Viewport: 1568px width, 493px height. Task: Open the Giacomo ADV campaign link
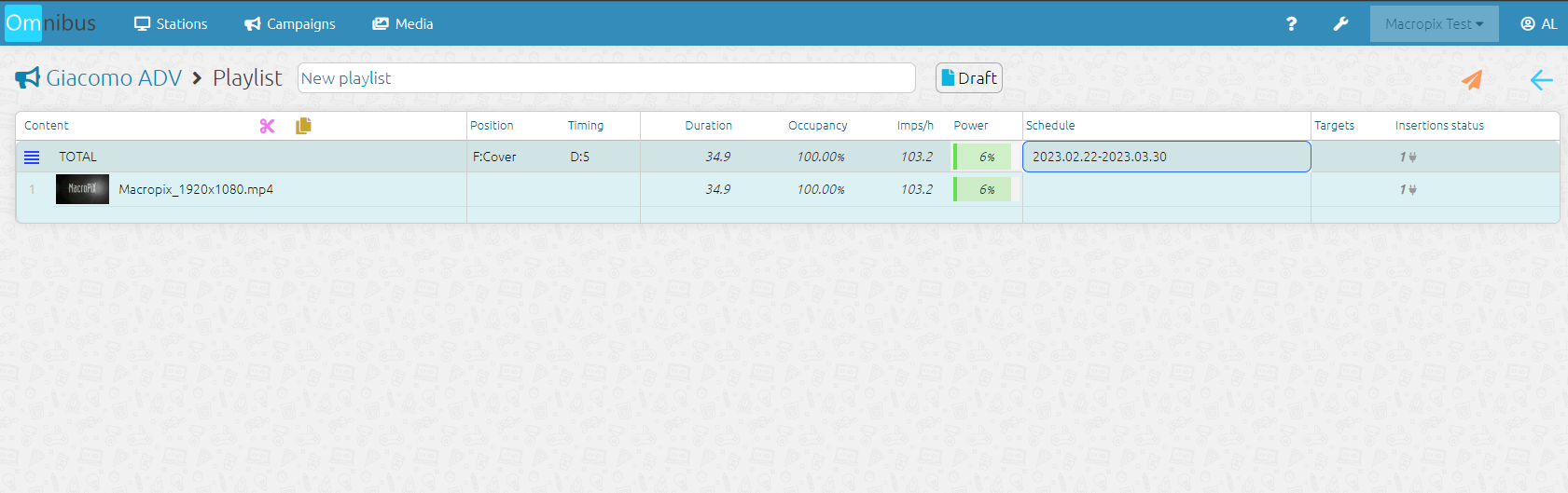pos(114,78)
